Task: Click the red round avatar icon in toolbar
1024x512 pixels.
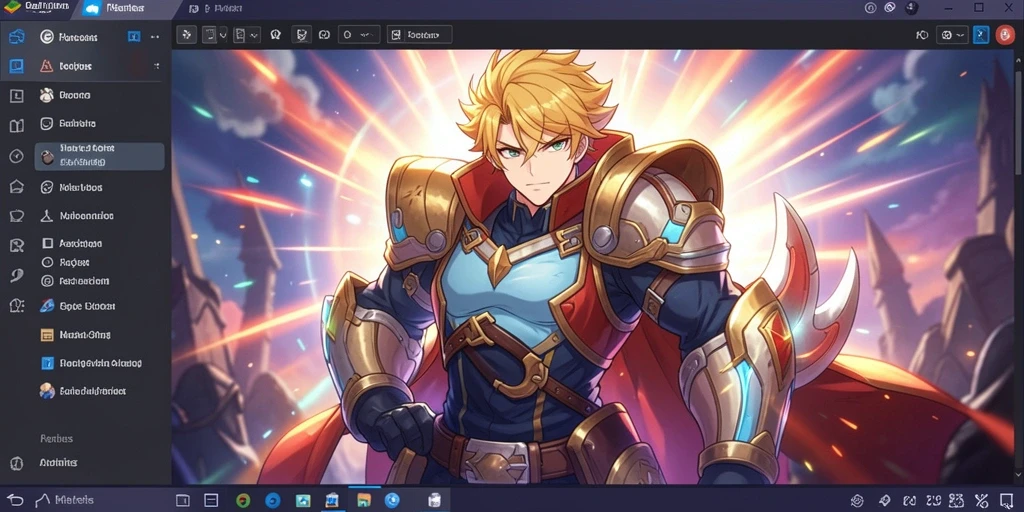Action: click(1005, 35)
